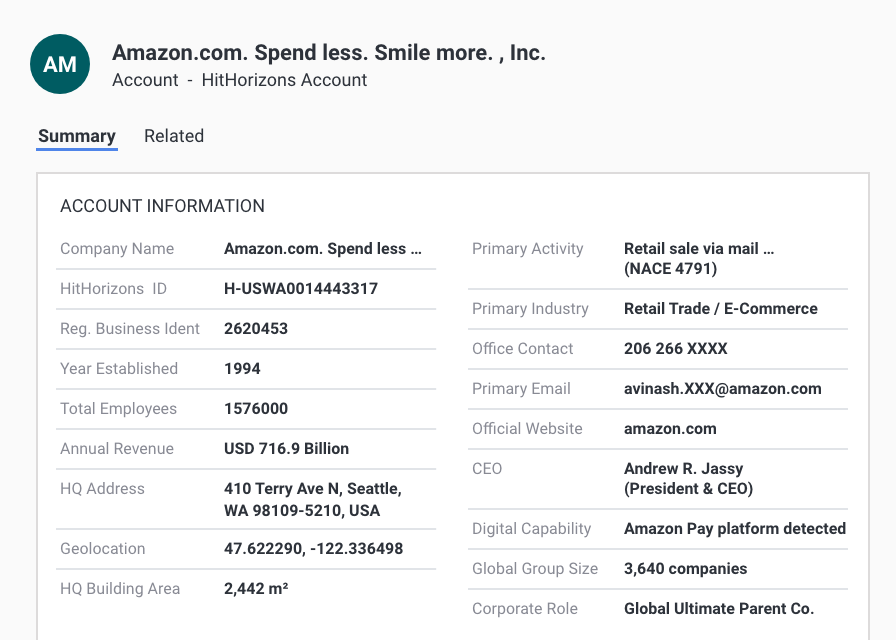Switch to the Related tab

[174, 136]
